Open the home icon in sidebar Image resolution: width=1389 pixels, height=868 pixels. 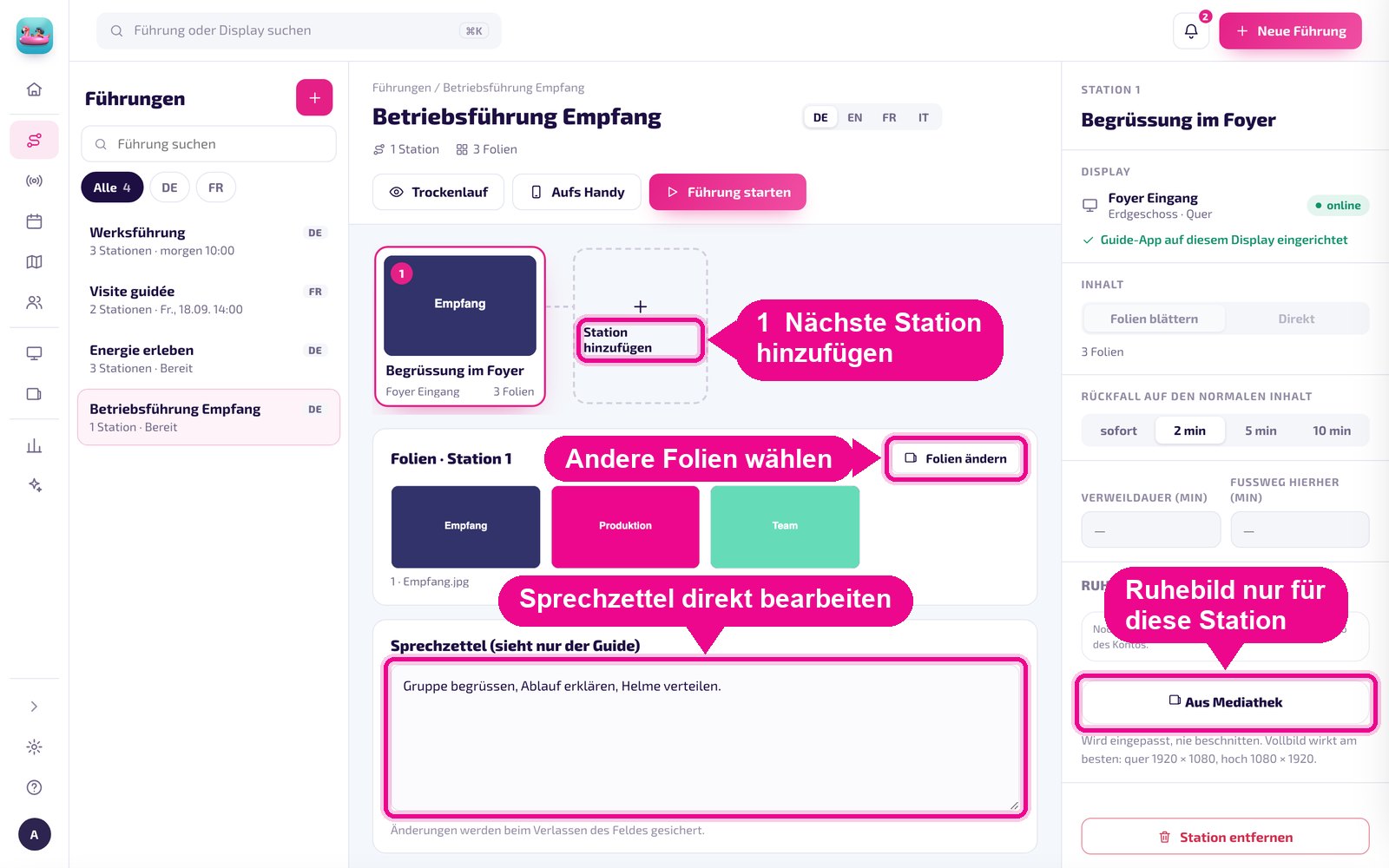pos(34,89)
